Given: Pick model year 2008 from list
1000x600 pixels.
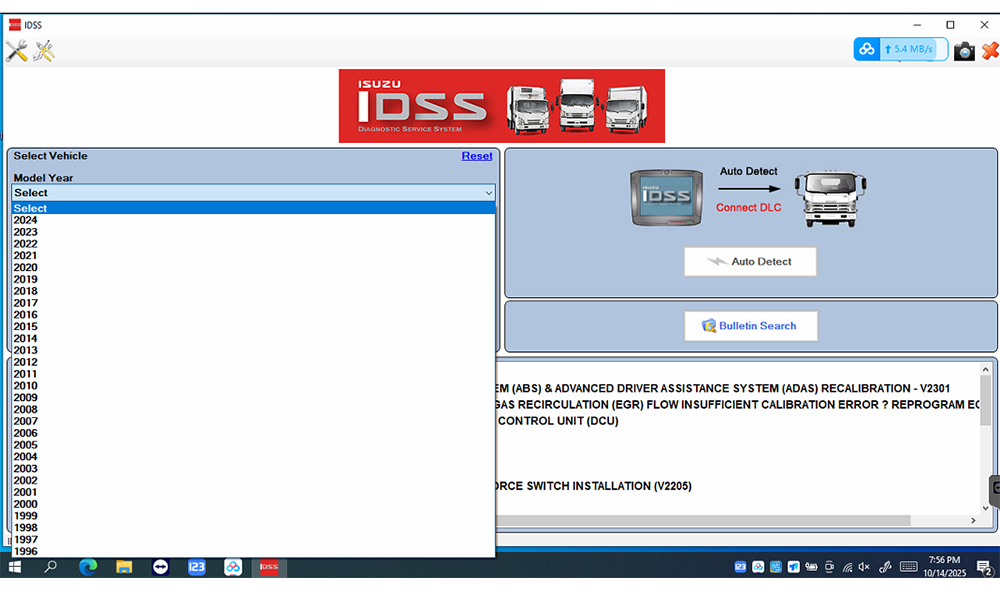Looking at the screenshot, I should tap(26, 409).
